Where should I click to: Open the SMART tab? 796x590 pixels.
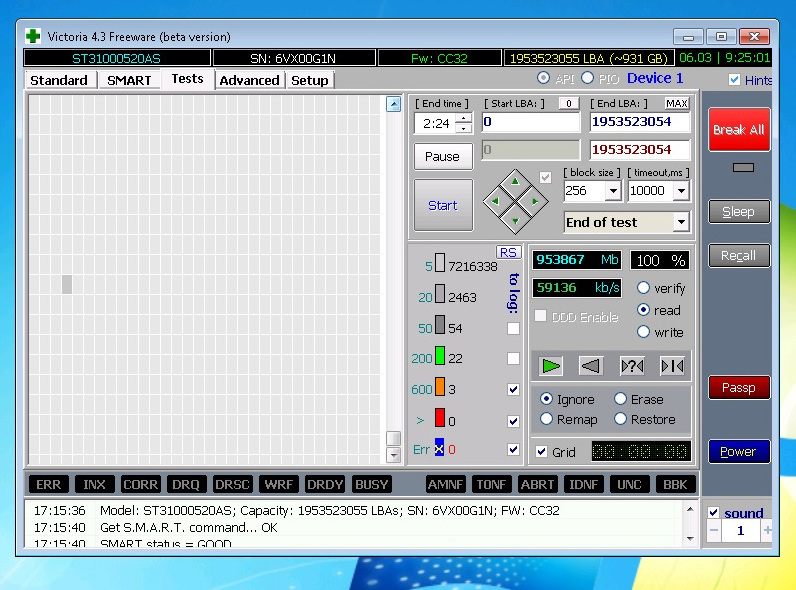point(129,80)
